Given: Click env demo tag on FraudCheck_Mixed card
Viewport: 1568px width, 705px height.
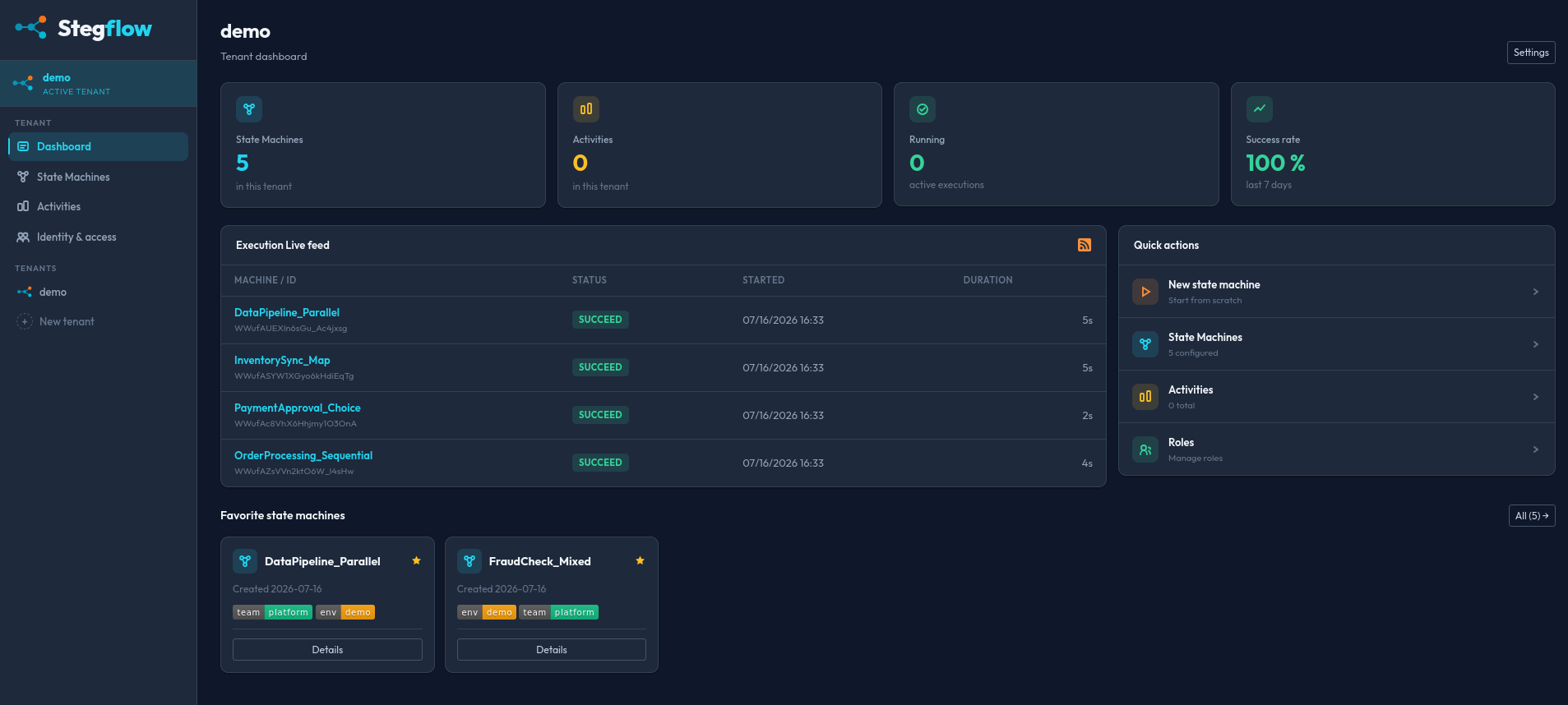Looking at the screenshot, I should pyautogui.click(x=487, y=612).
